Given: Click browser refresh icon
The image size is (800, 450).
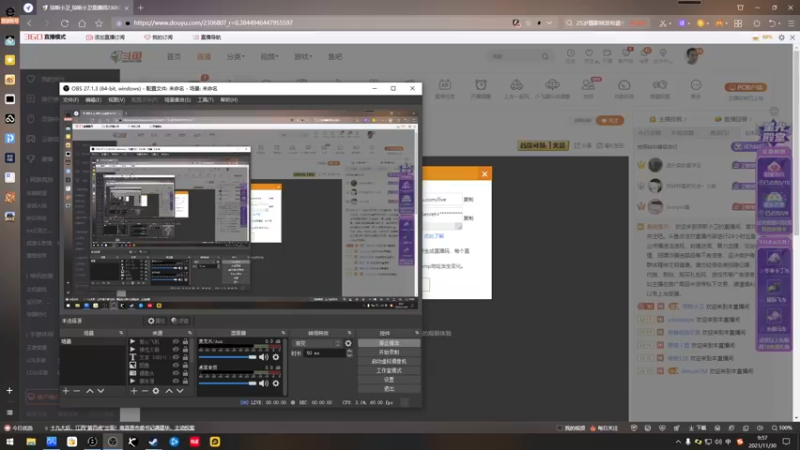Looking at the screenshot, I should point(65,23).
